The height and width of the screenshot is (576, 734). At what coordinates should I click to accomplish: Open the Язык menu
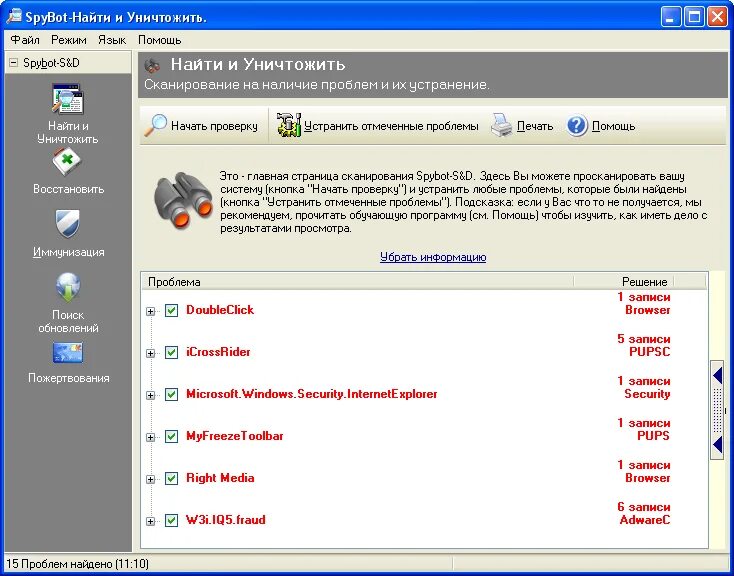point(112,40)
